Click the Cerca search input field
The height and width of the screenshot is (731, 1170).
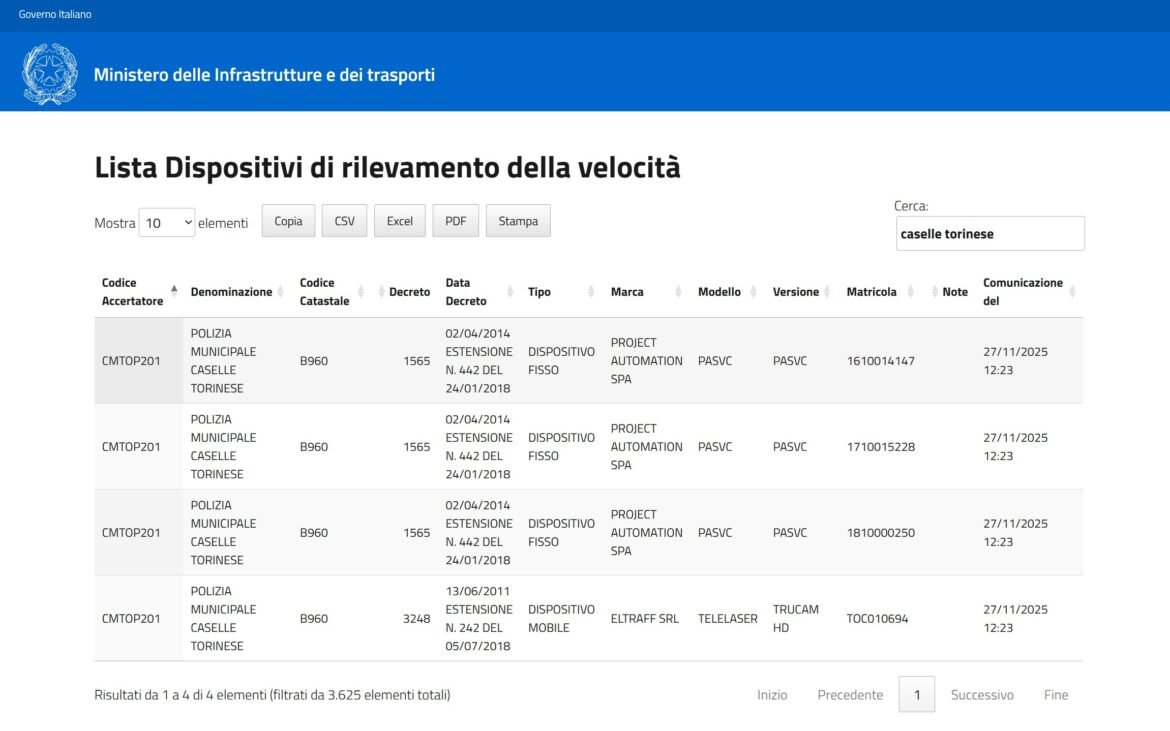tap(989, 234)
